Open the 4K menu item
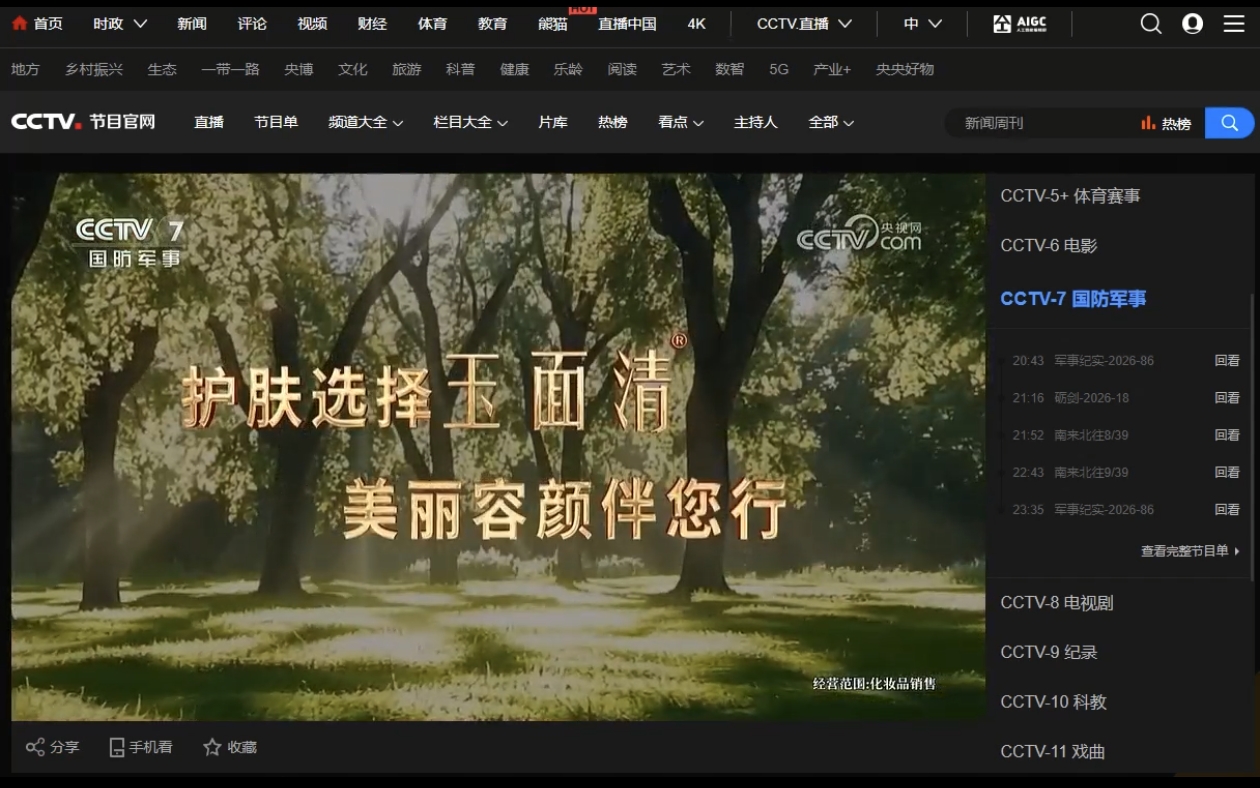The width and height of the screenshot is (1260, 788). pos(697,23)
